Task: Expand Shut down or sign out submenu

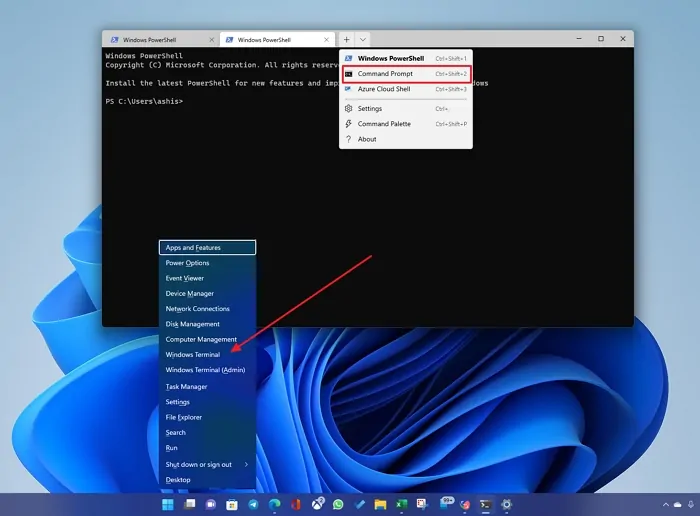Action: coord(207,464)
